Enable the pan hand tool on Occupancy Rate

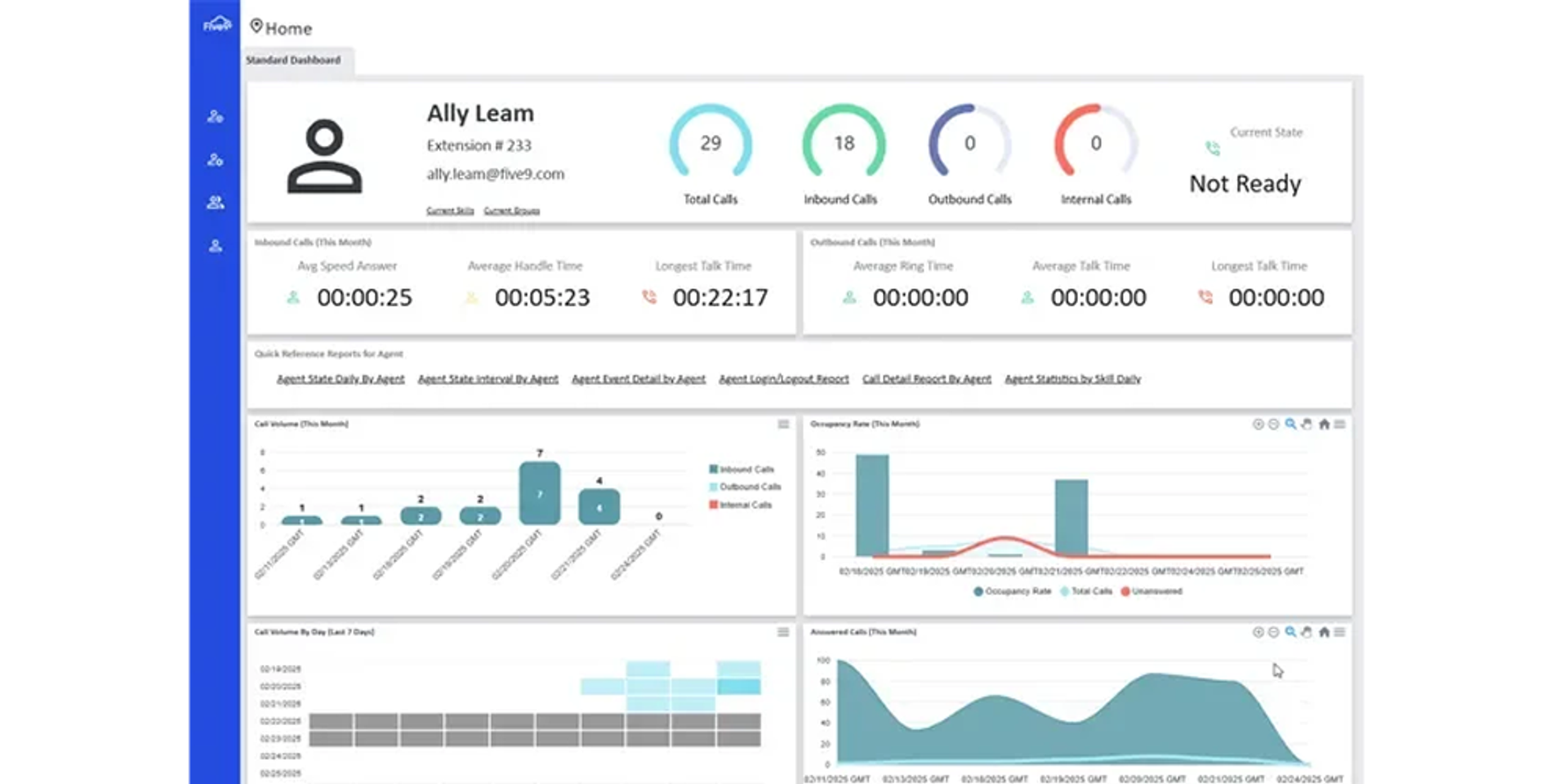point(1307,424)
